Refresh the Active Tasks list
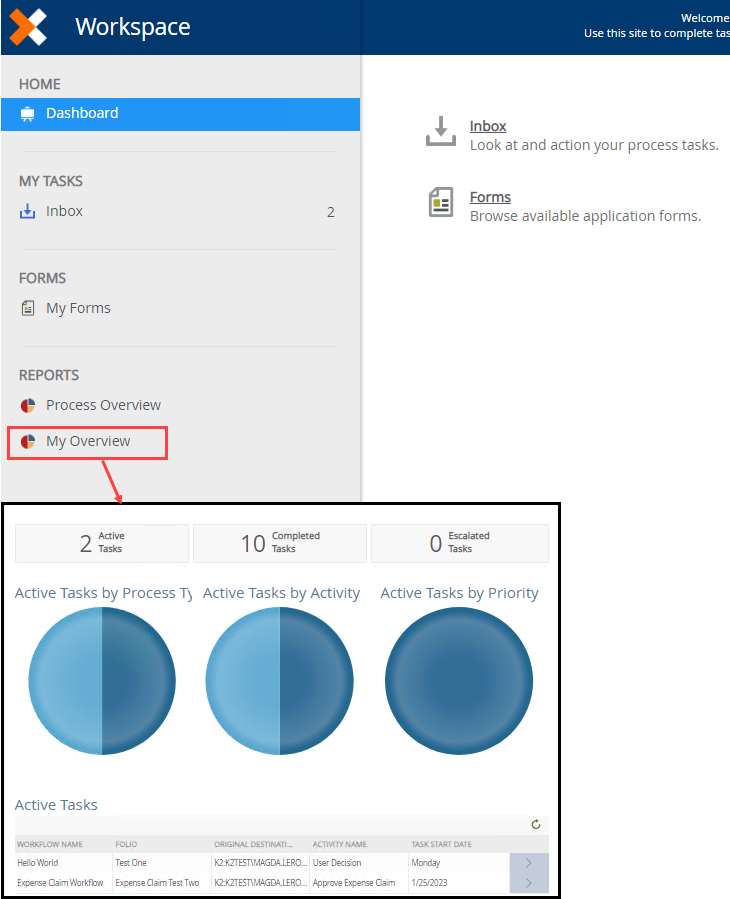The width and height of the screenshot is (730, 899). (x=536, y=824)
